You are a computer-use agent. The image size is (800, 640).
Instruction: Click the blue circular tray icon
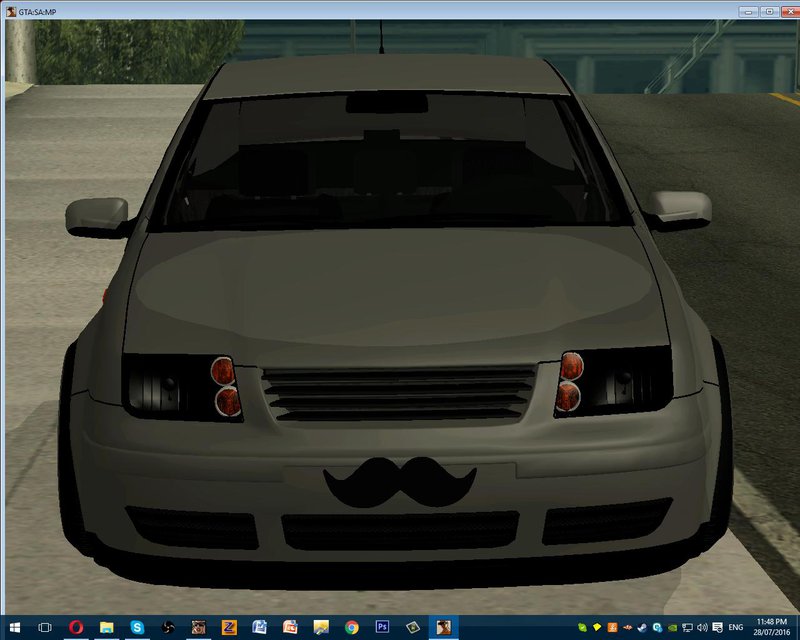pyautogui.click(x=658, y=627)
